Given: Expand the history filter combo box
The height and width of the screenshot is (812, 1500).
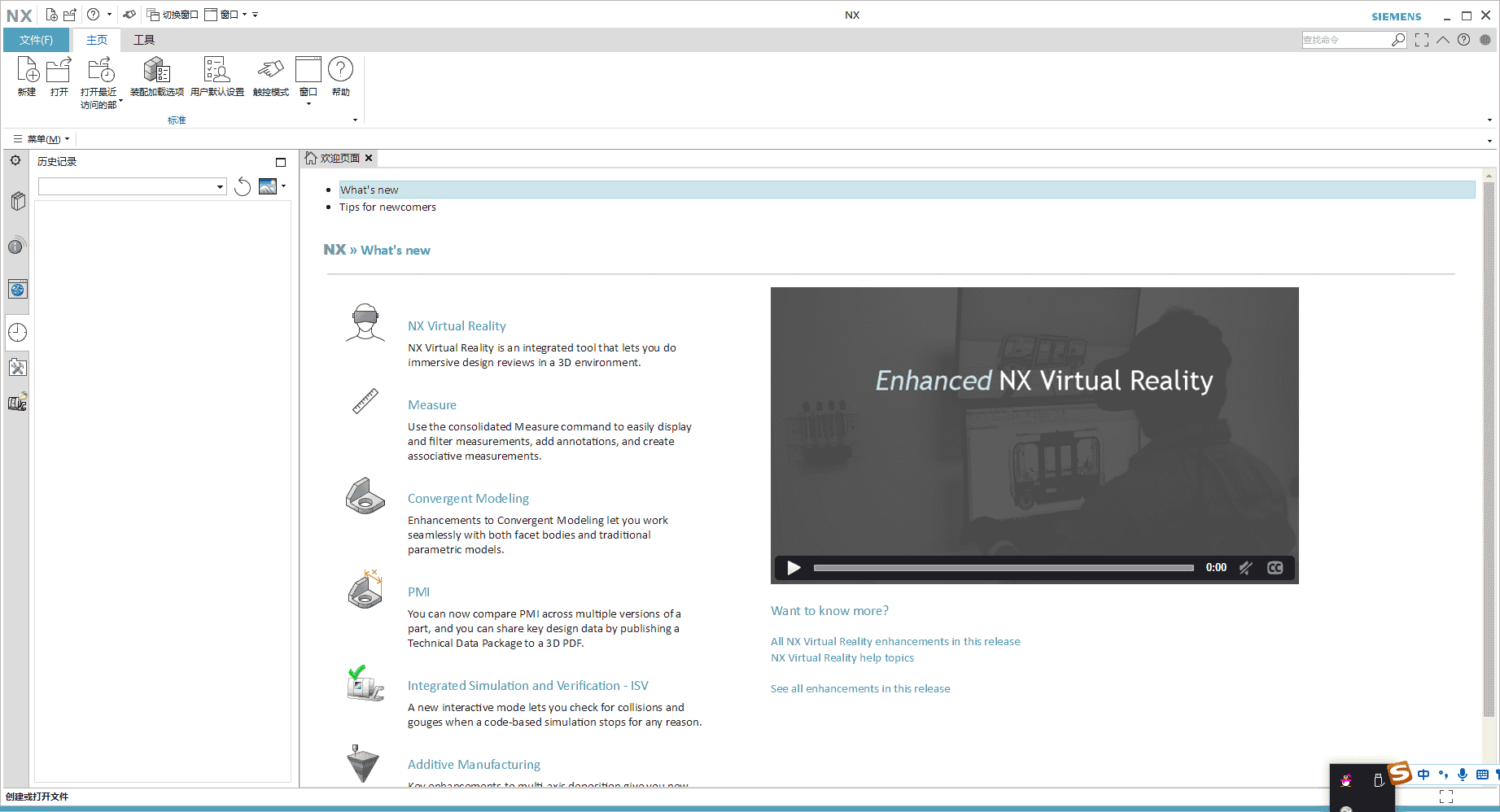Looking at the screenshot, I should [220, 187].
